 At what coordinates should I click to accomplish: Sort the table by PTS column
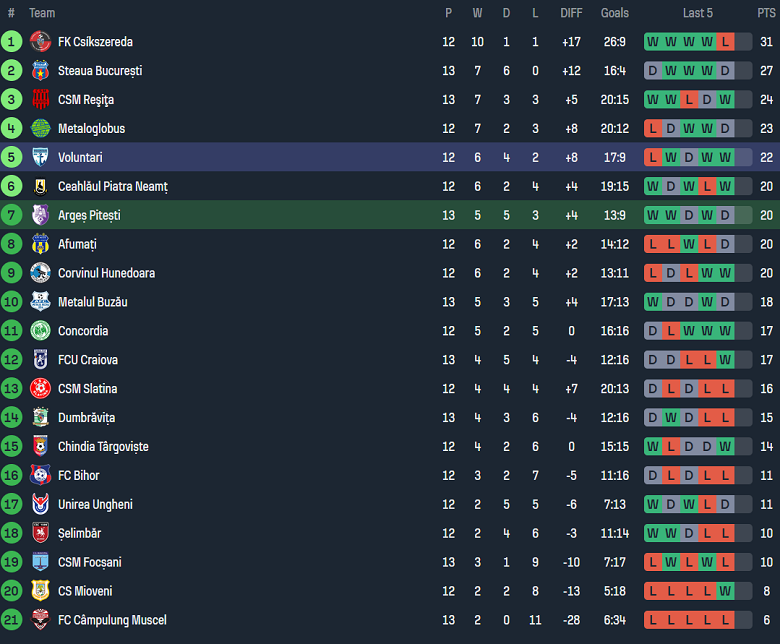pos(766,13)
